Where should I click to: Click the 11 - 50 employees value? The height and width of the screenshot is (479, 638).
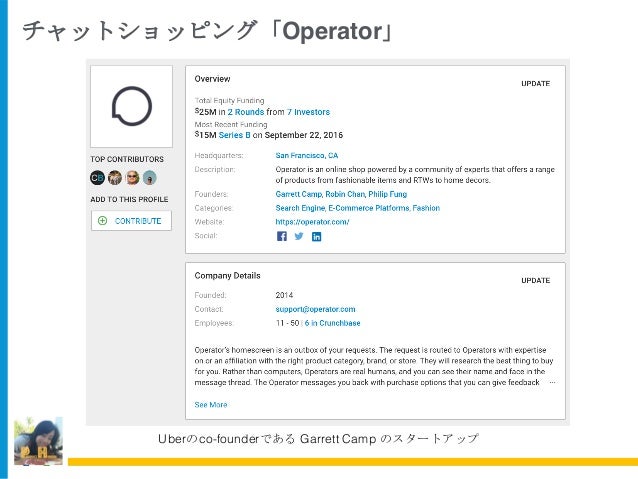click(287, 323)
